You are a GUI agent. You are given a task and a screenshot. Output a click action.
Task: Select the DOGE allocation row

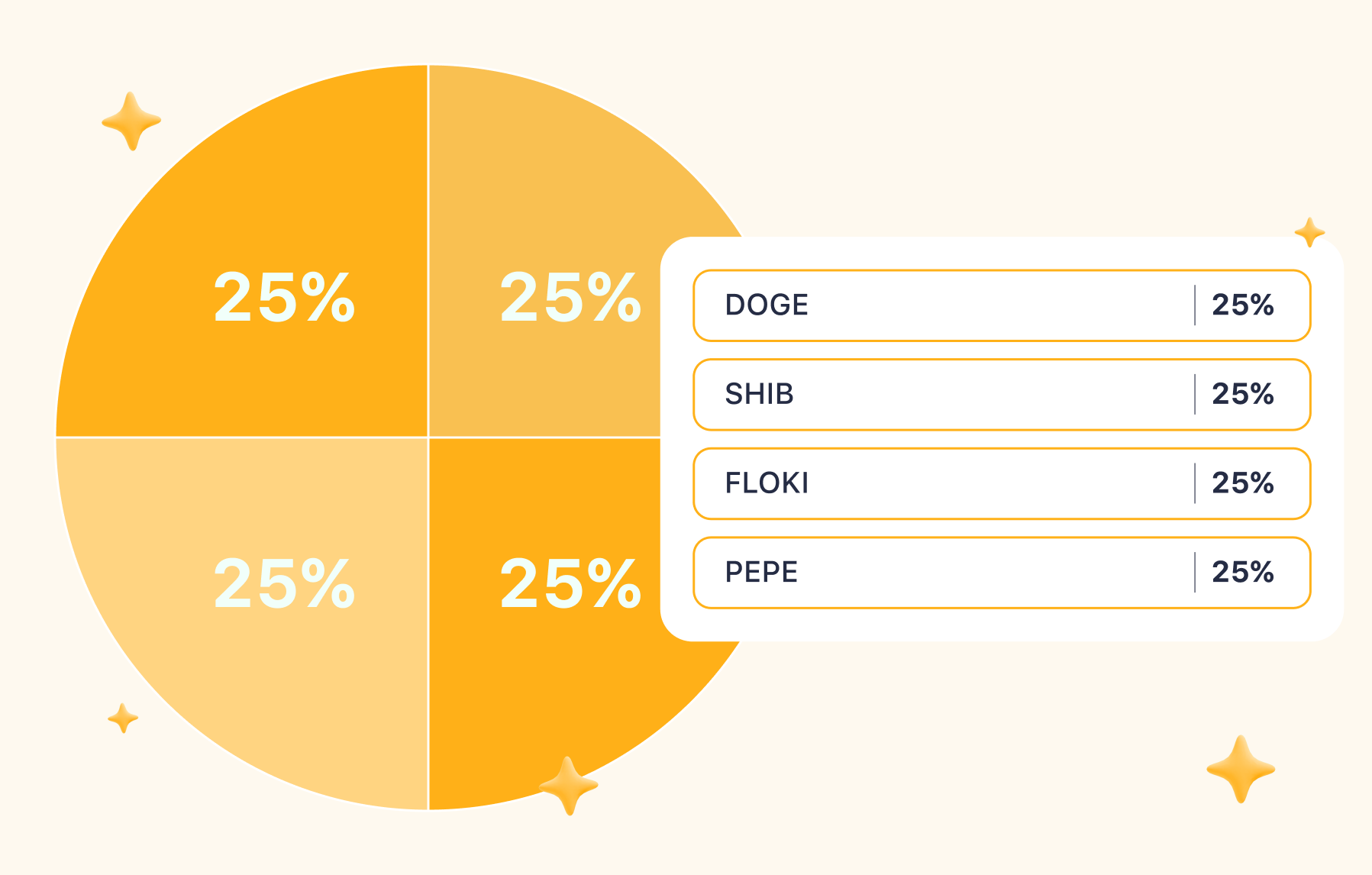[x=1002, y=305]
